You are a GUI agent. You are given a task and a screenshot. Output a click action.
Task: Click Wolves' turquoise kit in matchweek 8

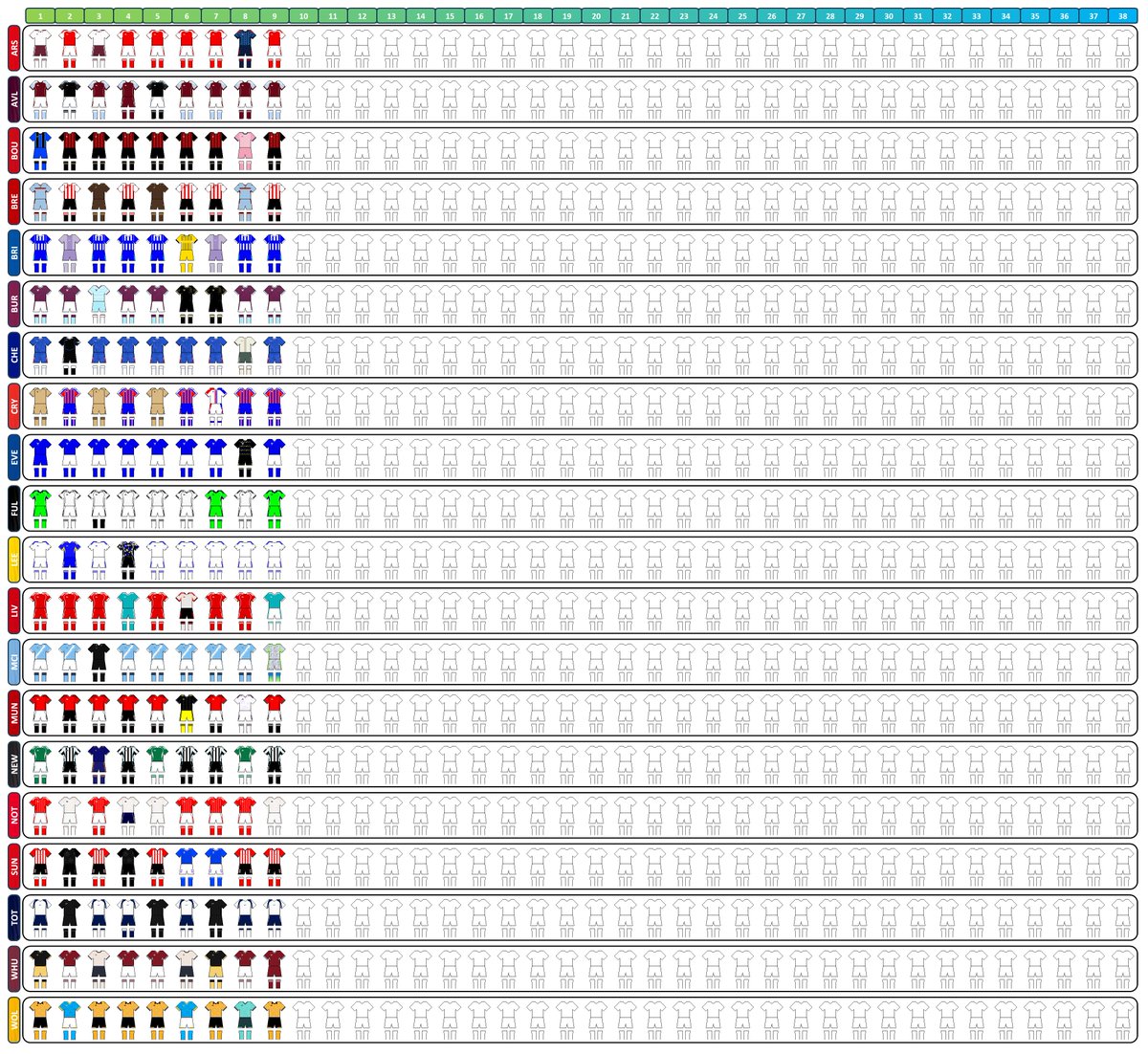(245, 1021)
